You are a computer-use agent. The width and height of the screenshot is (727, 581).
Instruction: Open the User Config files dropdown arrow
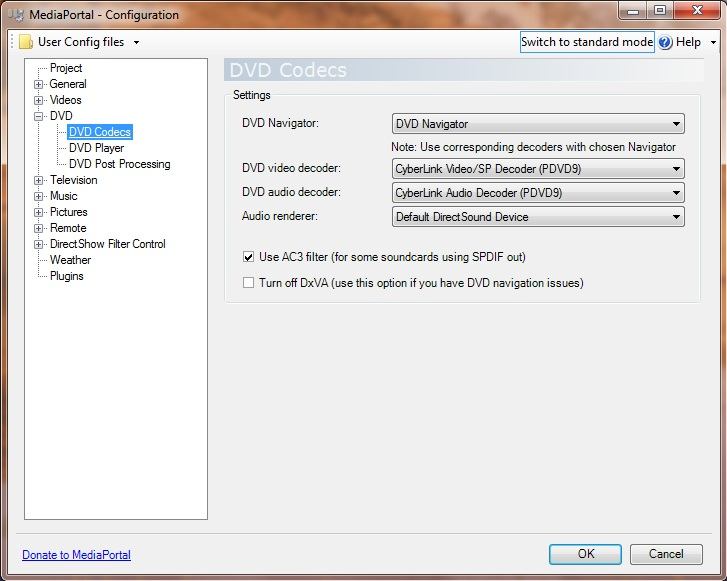point(136,42)
